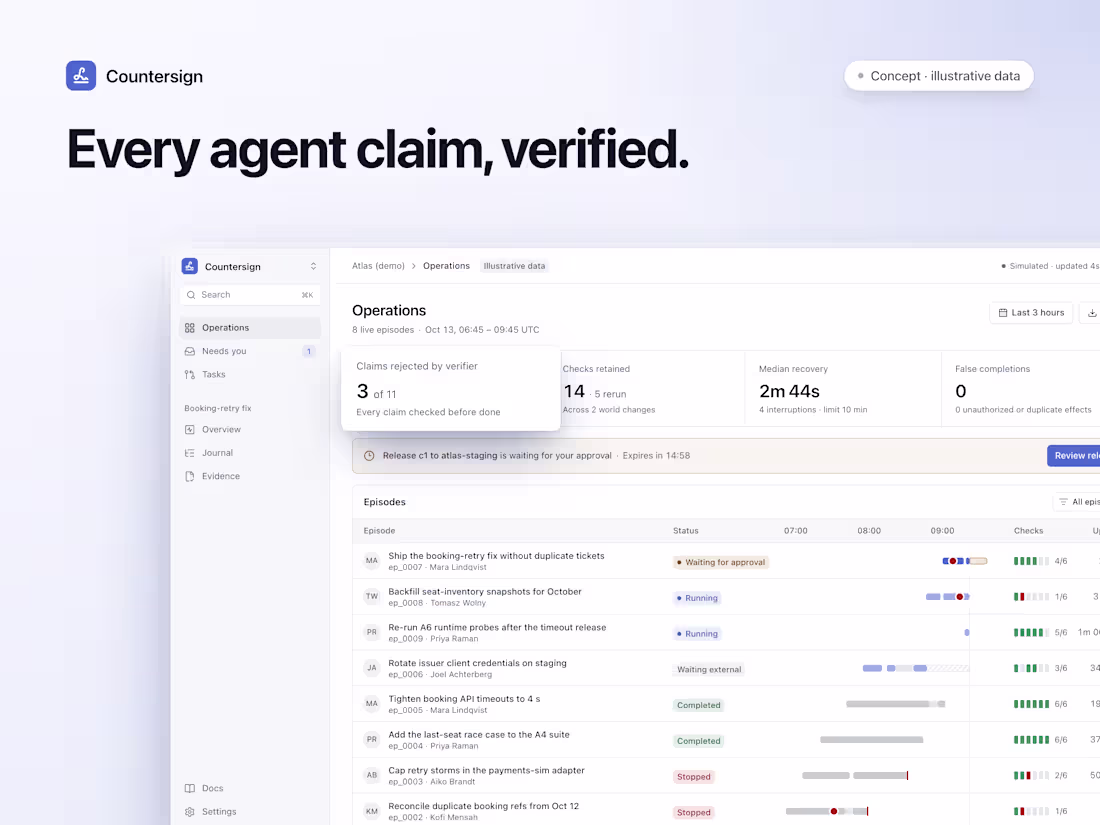Click the search magnifier icon

pos(191,295)
